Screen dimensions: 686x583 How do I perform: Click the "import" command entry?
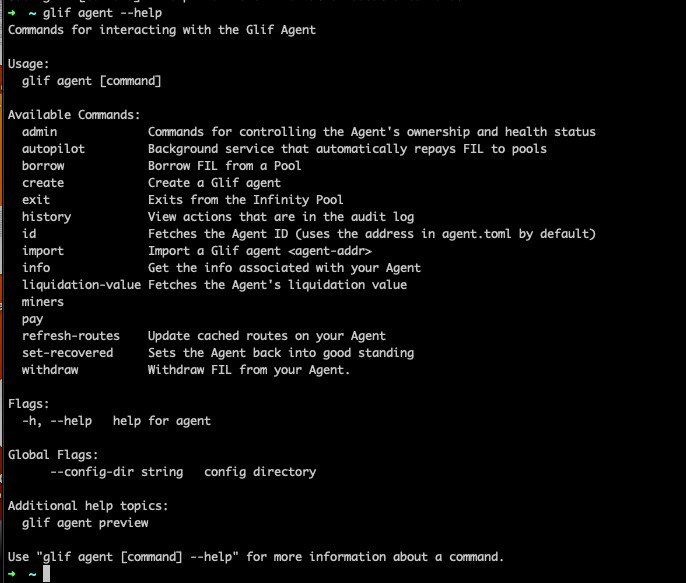coord(43,251)
